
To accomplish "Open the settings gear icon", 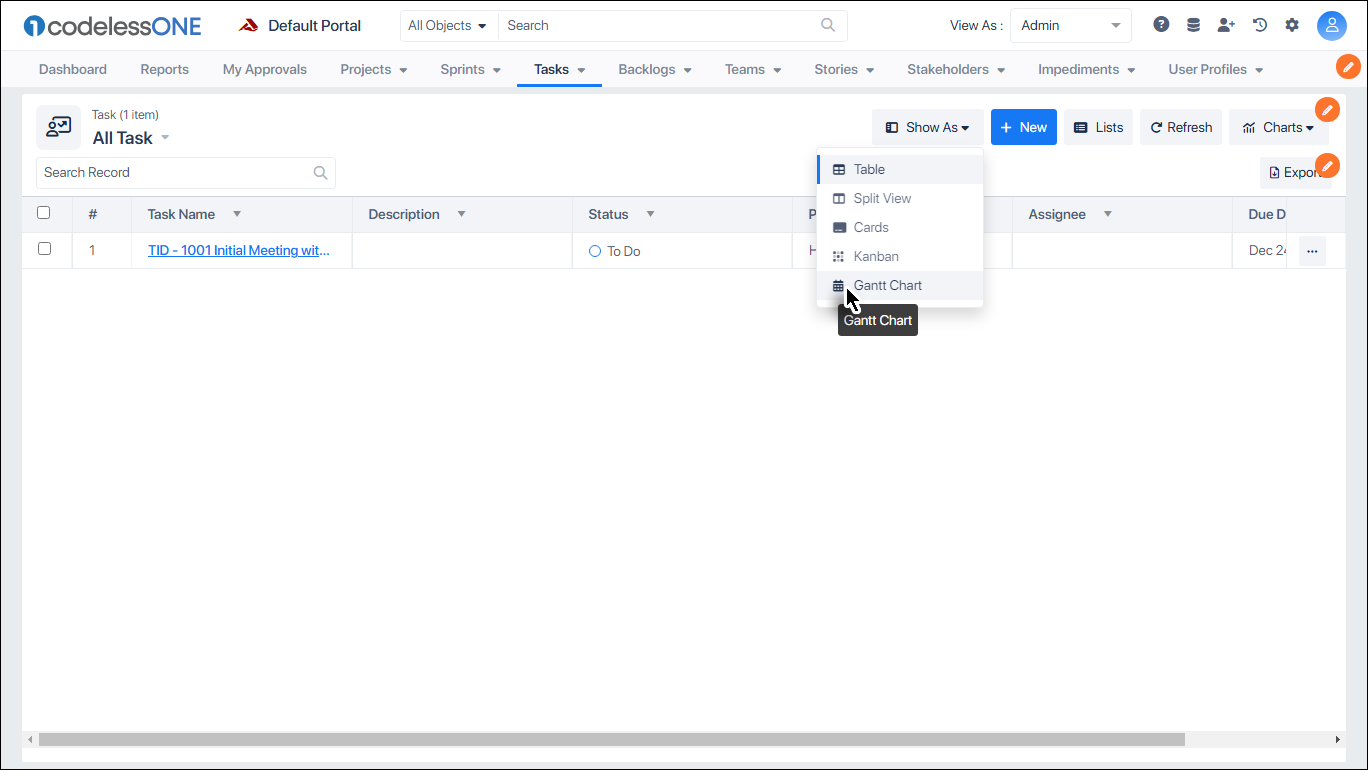I will tap(1292, 24).
